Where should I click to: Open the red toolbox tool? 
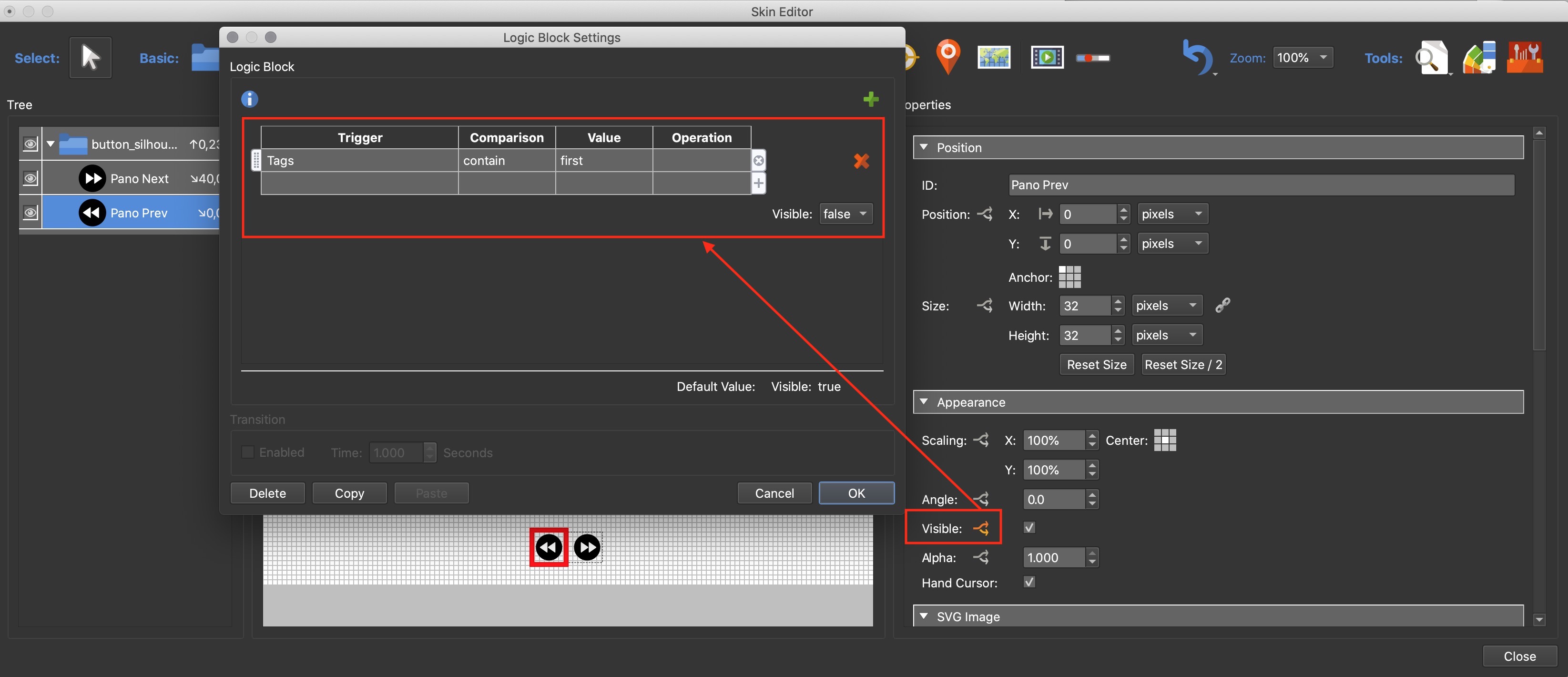pos(1525,58)
